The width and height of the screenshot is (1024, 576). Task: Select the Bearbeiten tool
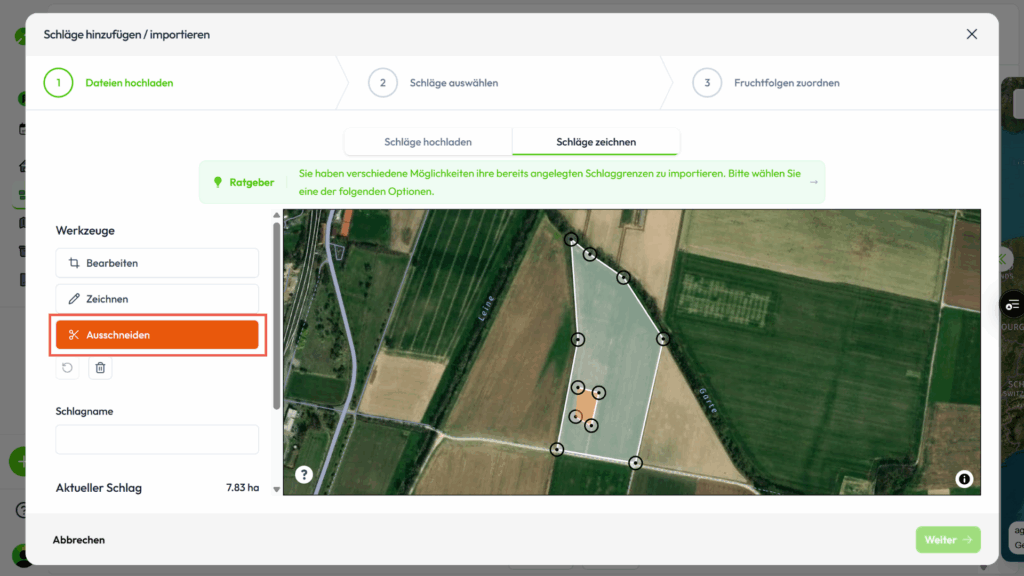(157, 263)
